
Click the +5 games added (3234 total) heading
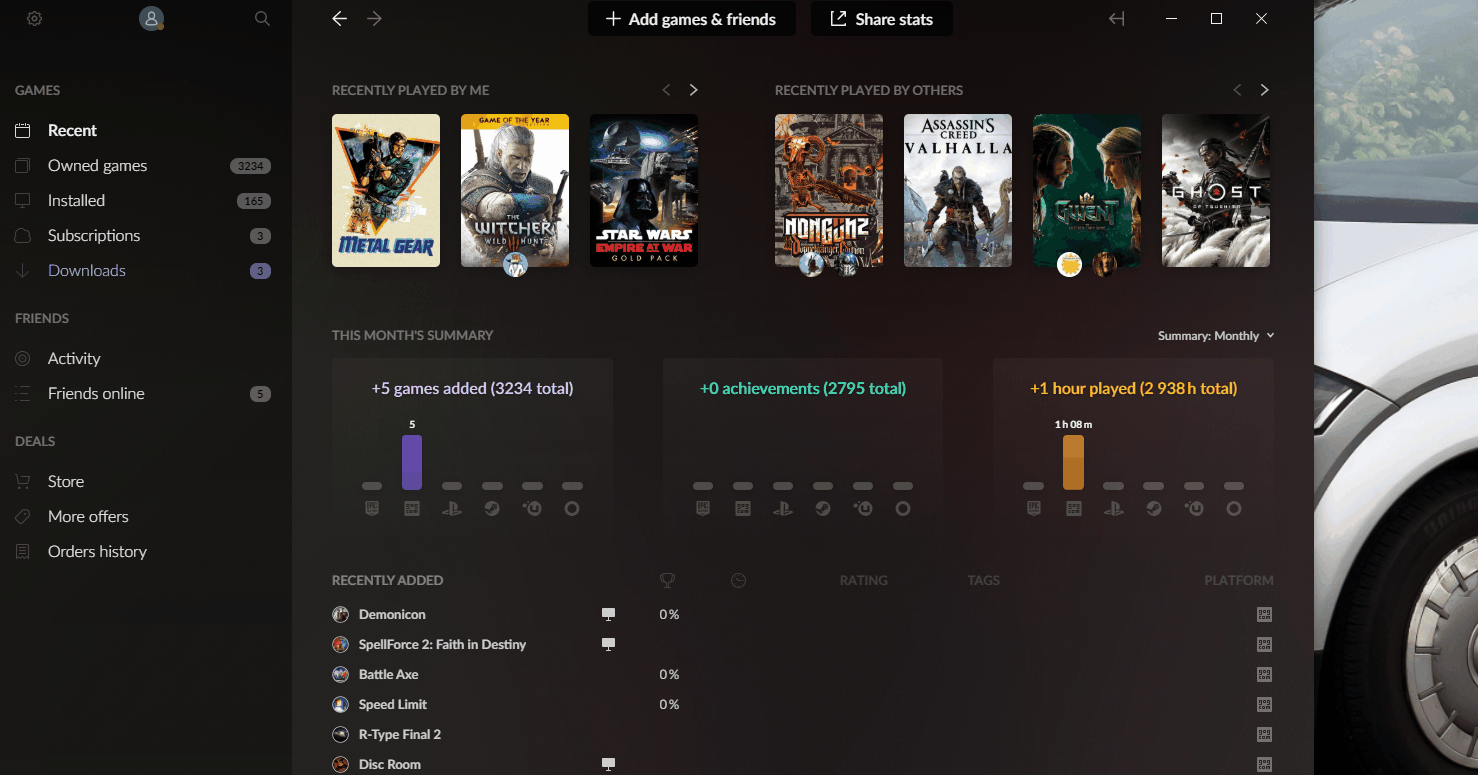coord(472,388)
